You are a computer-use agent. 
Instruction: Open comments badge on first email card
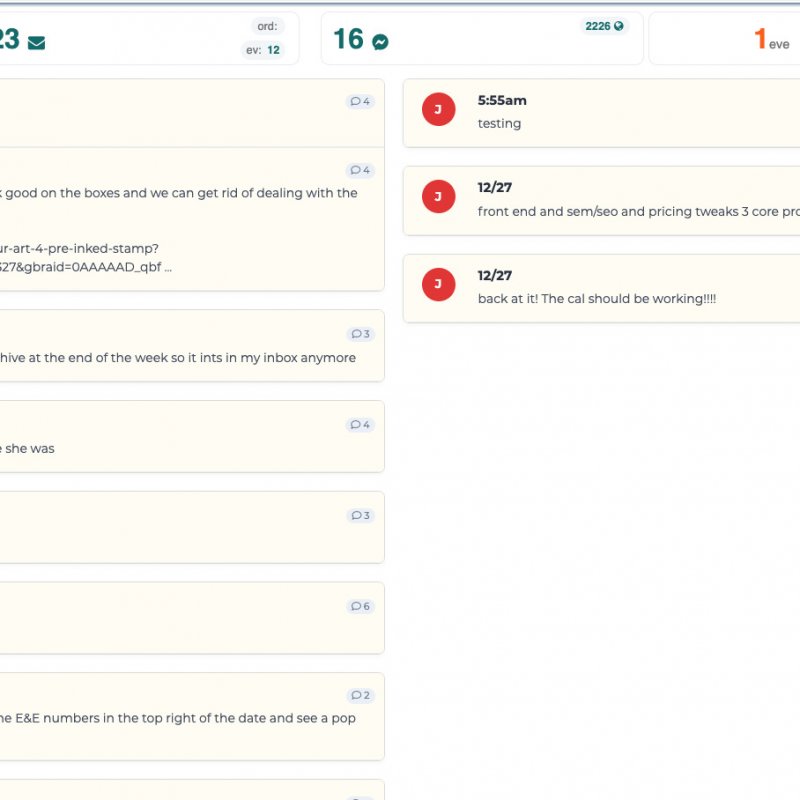point(360,101)
